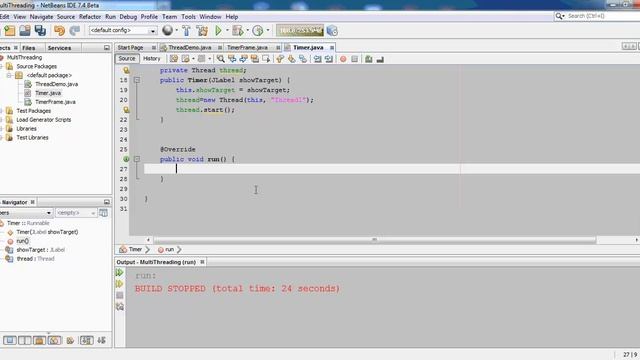Click the Shift Line Right icon

(329, 59)
